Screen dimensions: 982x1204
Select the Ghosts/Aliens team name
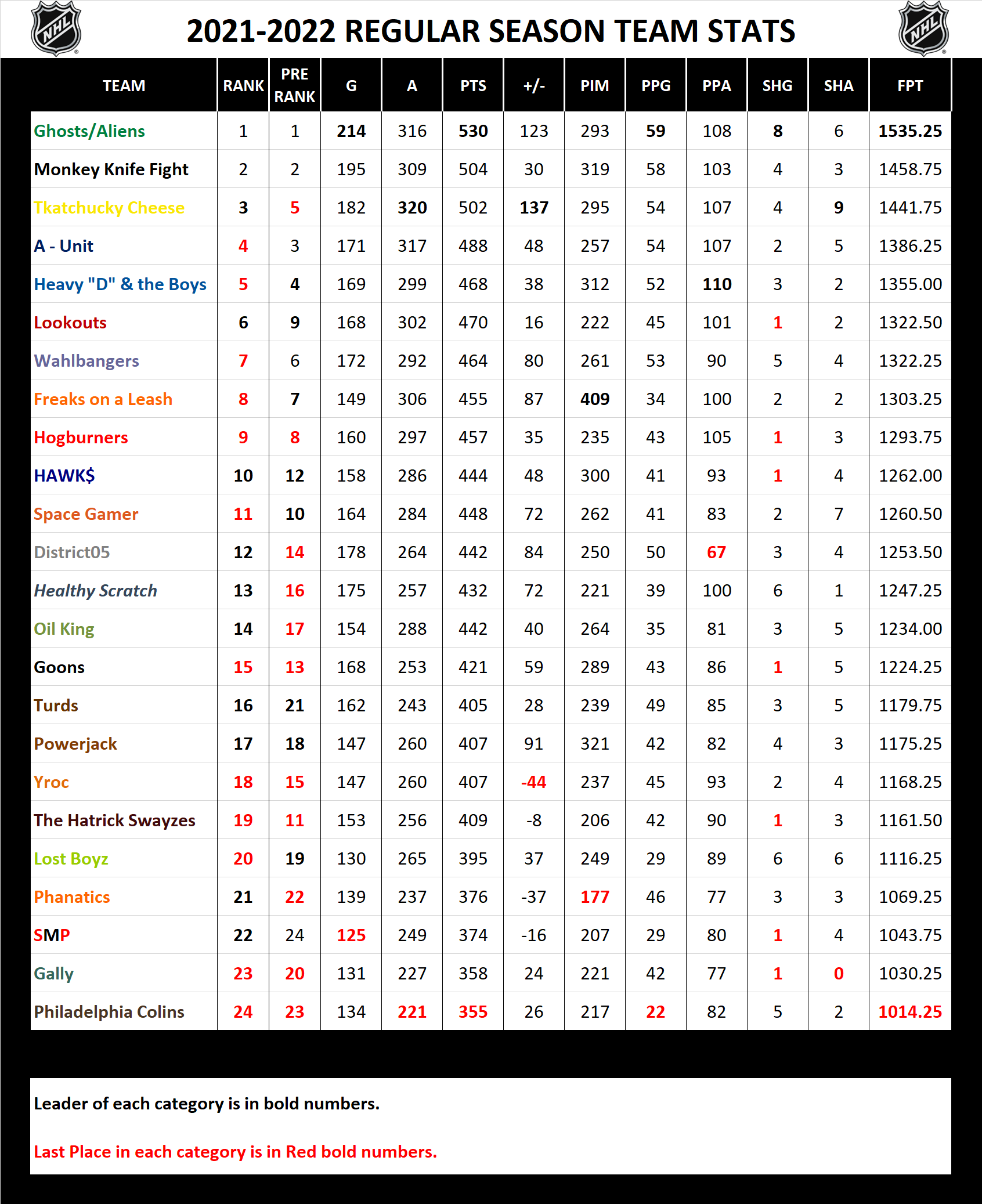coord(89,131)
